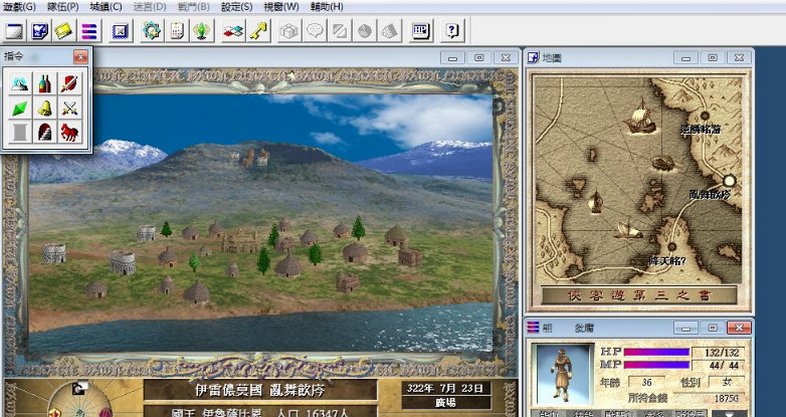The image size is (786, 417).
Task: Click the question mark help toolbar icon
Action: (452, 31)
